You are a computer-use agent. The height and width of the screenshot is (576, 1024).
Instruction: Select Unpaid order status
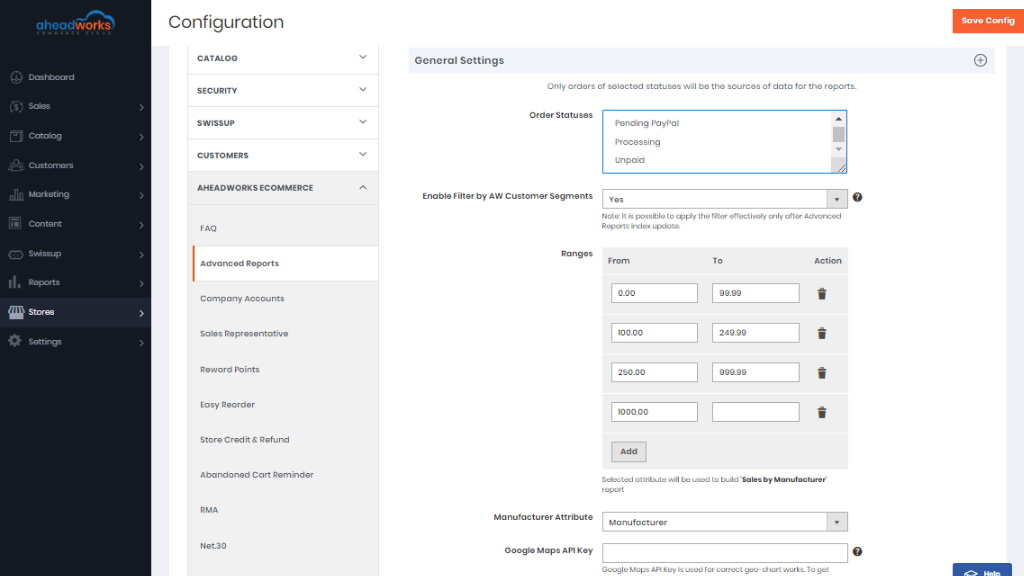point(630,160)
